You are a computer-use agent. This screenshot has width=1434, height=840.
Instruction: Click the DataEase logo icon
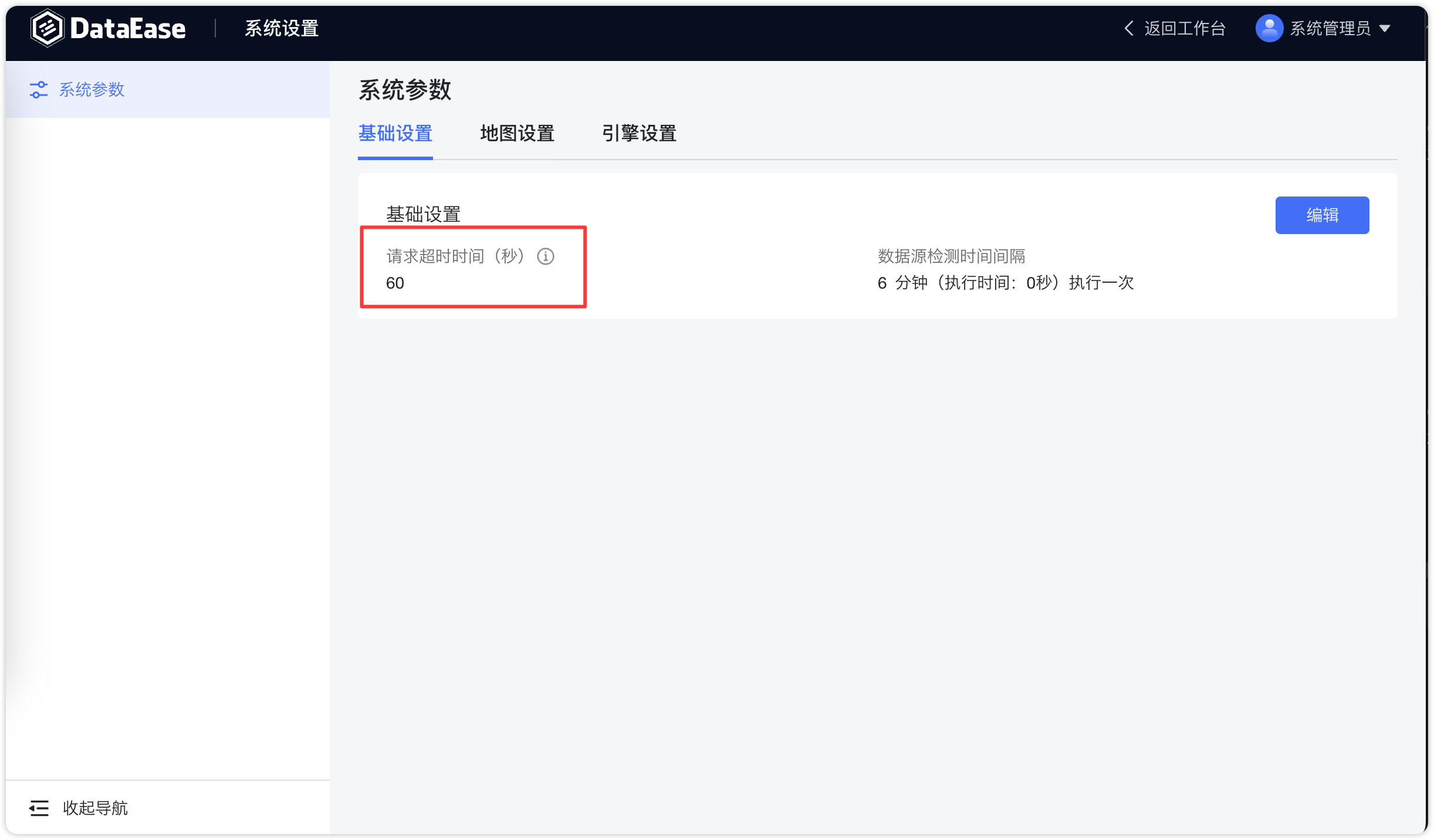click(x=48, y=27)
